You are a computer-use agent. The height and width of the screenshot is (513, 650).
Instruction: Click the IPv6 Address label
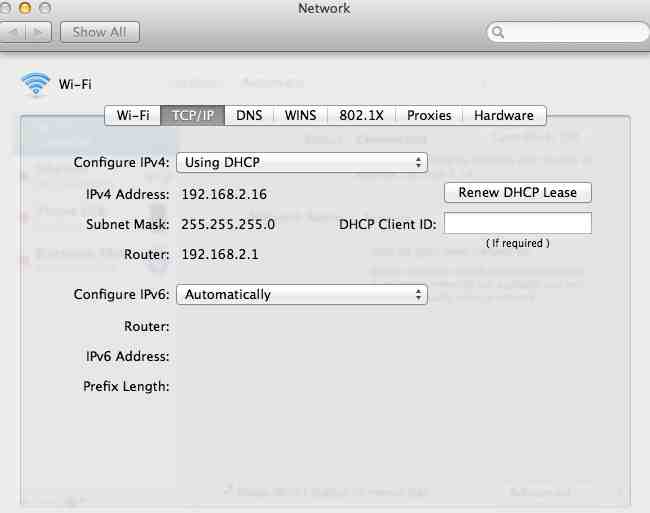[x=127, y=356]
